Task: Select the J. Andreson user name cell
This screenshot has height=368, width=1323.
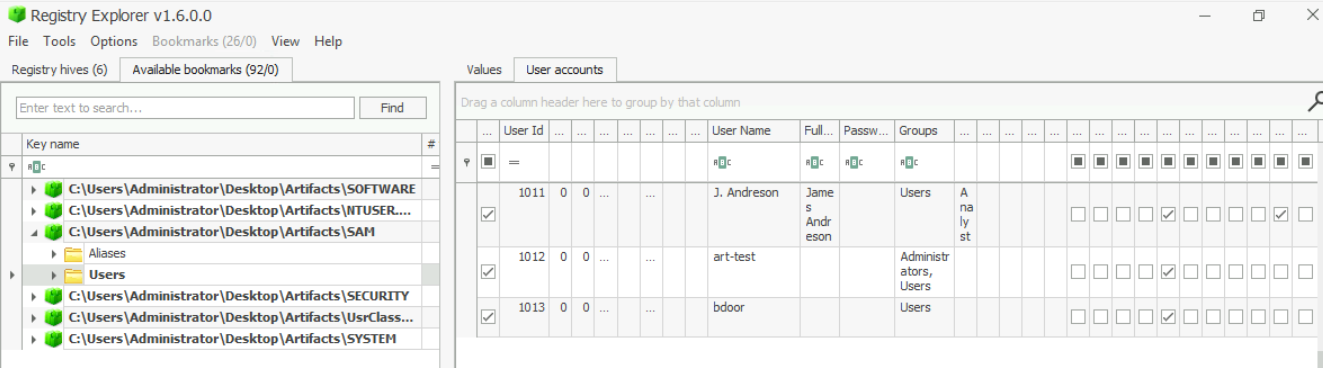Action: click(x=753, y=215)
